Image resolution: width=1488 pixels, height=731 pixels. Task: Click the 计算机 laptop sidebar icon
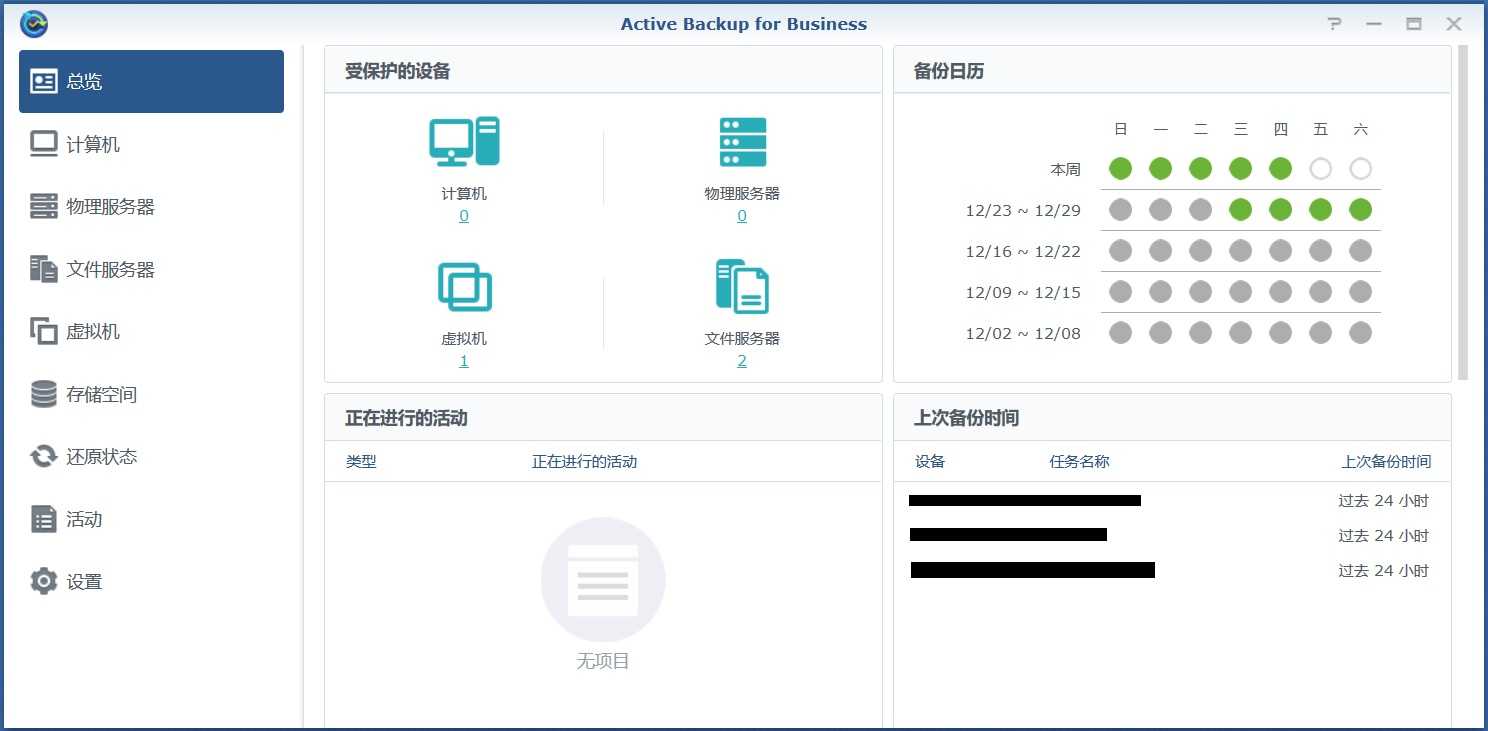pyautogui.click(x=44, y=144)
